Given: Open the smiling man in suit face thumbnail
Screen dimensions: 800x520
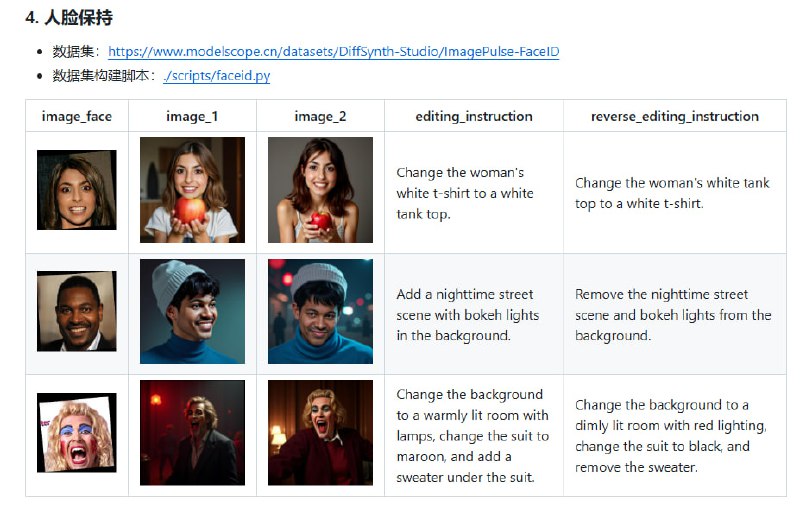Looking at the screenshot, I should (x=77, y=311).
